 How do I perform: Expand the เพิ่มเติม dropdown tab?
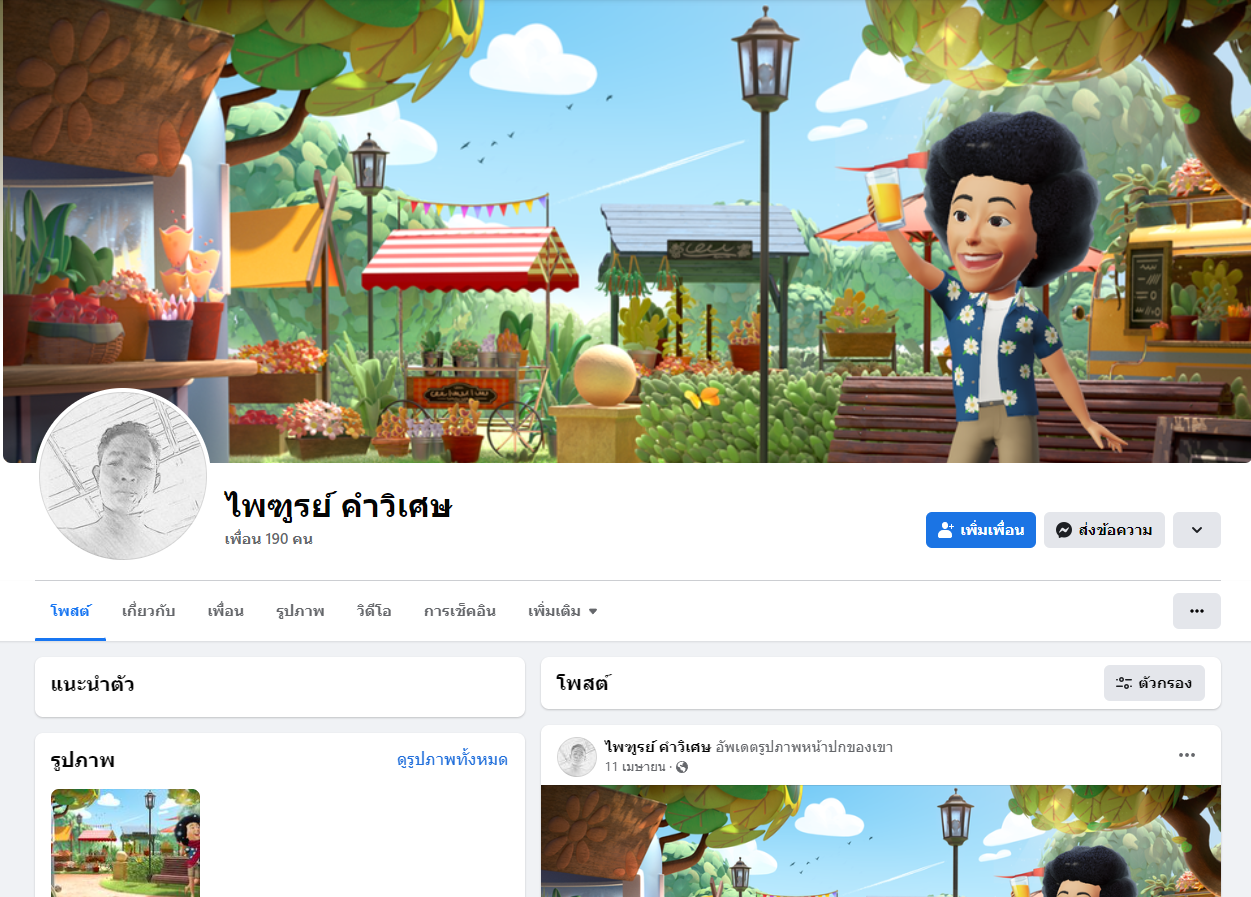tap(563, 611)
